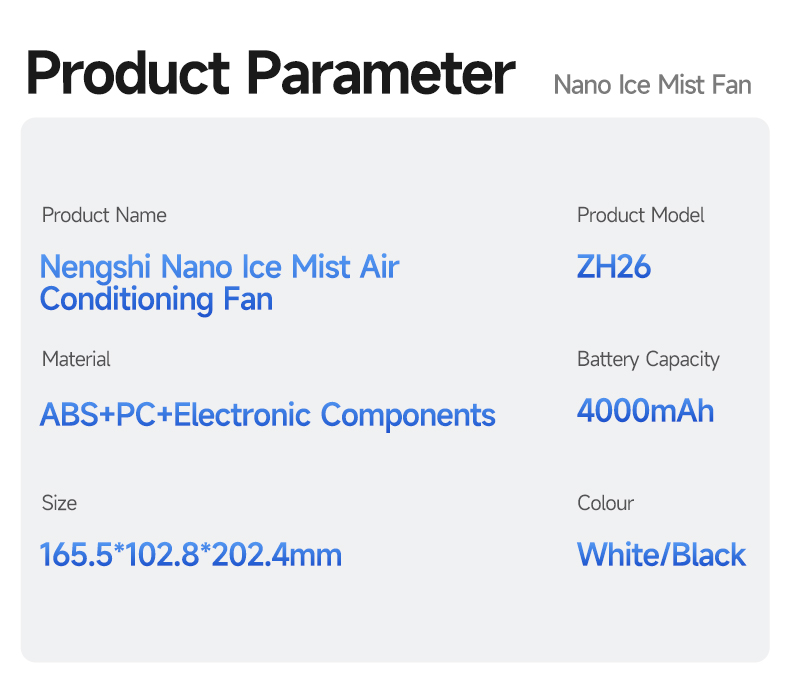
Task: Click the 'Colour' field label
Action: [606, 503]
